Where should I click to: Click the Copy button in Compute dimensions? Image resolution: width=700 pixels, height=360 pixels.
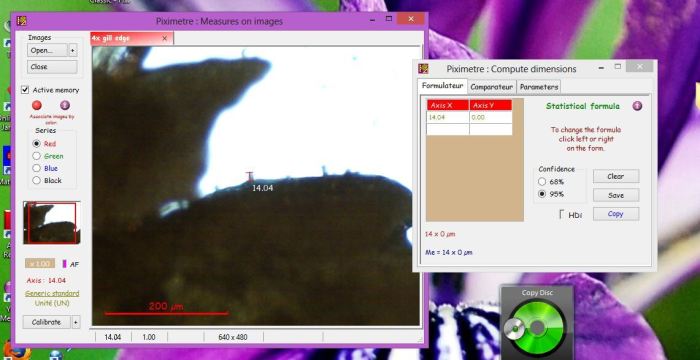[616, 214]
